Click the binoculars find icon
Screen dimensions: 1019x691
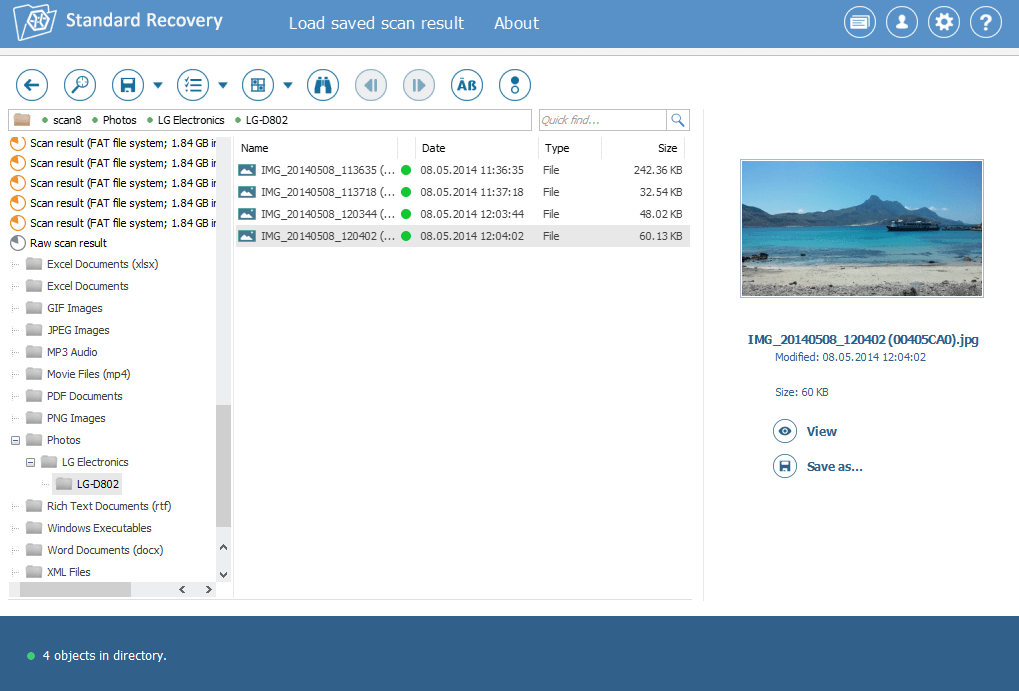pos(323,85)
